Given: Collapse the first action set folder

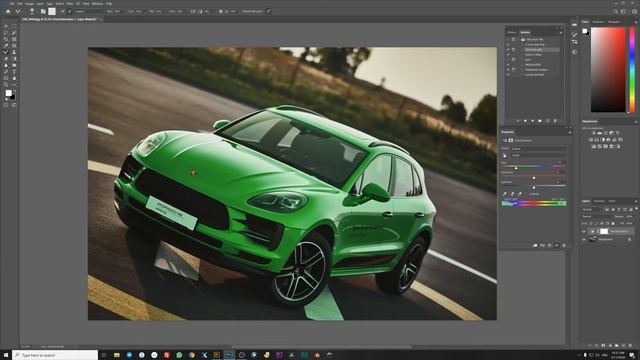Looking at the screenshot, I should click(519, 40).
